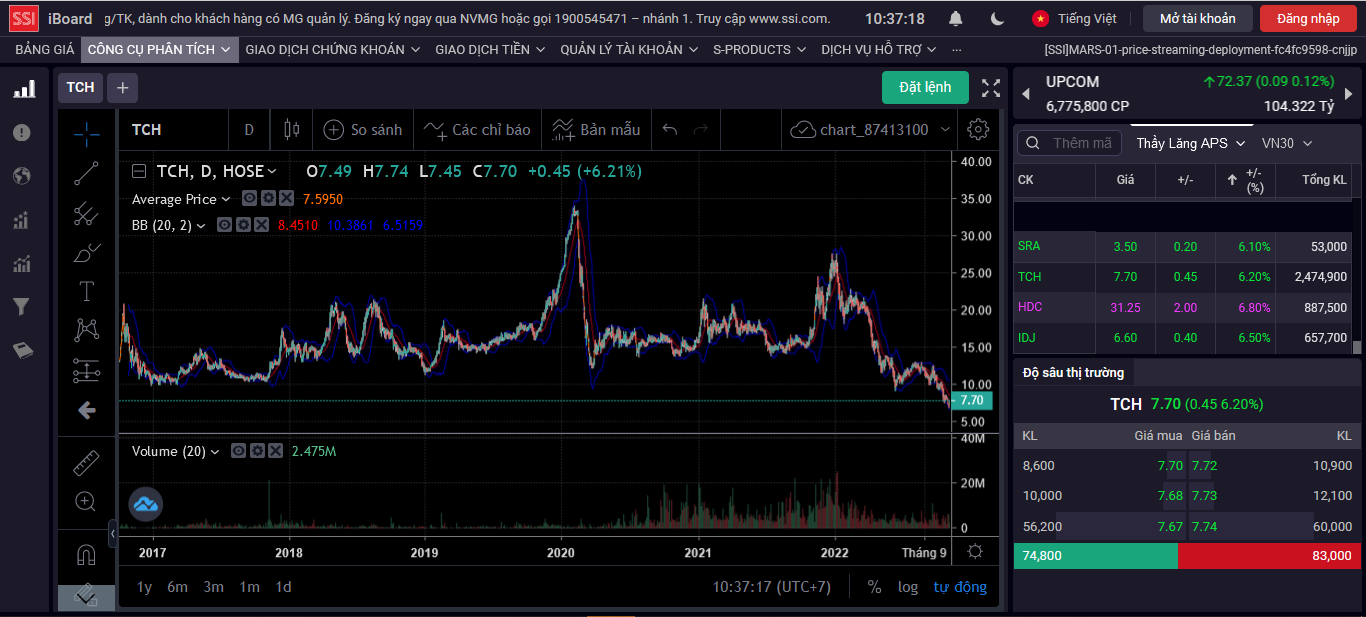This screenshot has height=617, width=1366.
Task: Select the trend line drawing tool
Action: click(87, 172)
